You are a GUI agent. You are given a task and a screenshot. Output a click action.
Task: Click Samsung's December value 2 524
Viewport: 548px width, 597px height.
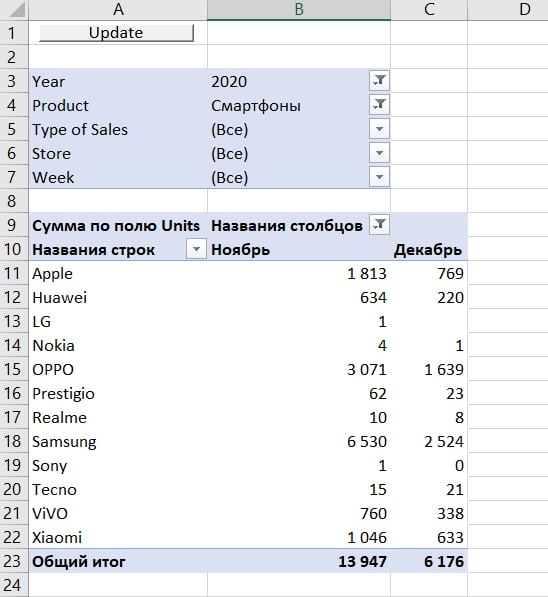pos(429,441)
